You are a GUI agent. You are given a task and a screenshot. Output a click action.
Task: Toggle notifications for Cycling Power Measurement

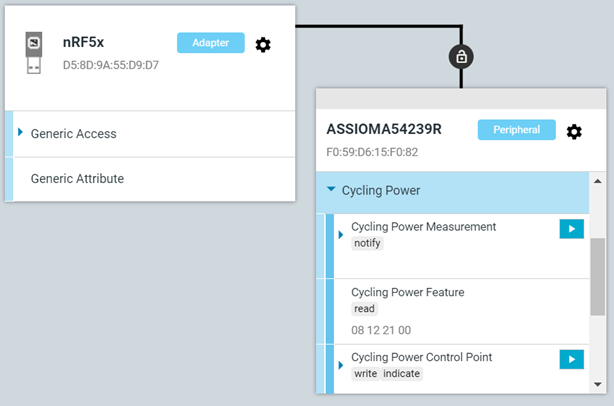pyautogui.click(x=571, y=229)
